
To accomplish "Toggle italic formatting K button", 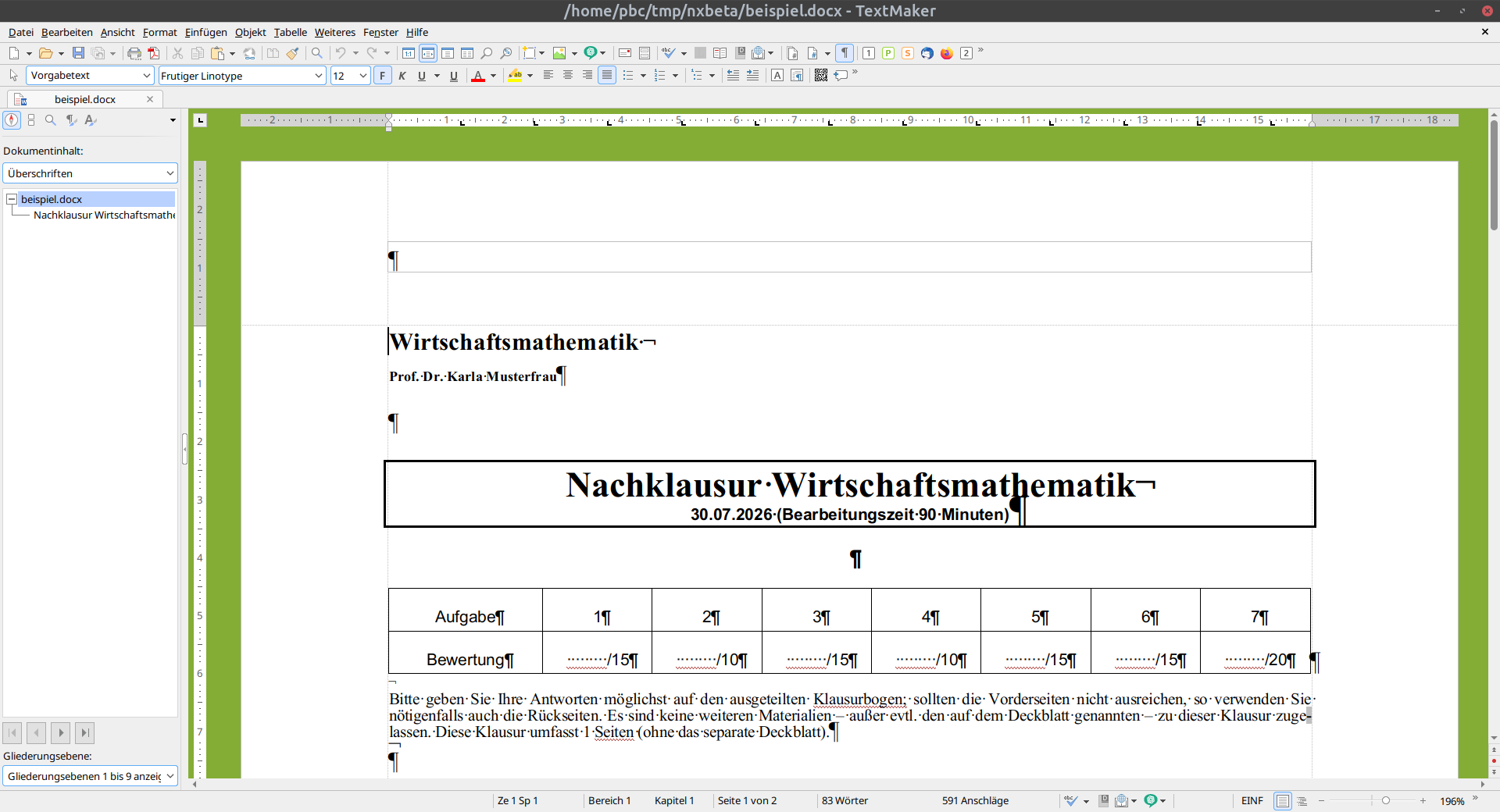I will tap(402, 76).
